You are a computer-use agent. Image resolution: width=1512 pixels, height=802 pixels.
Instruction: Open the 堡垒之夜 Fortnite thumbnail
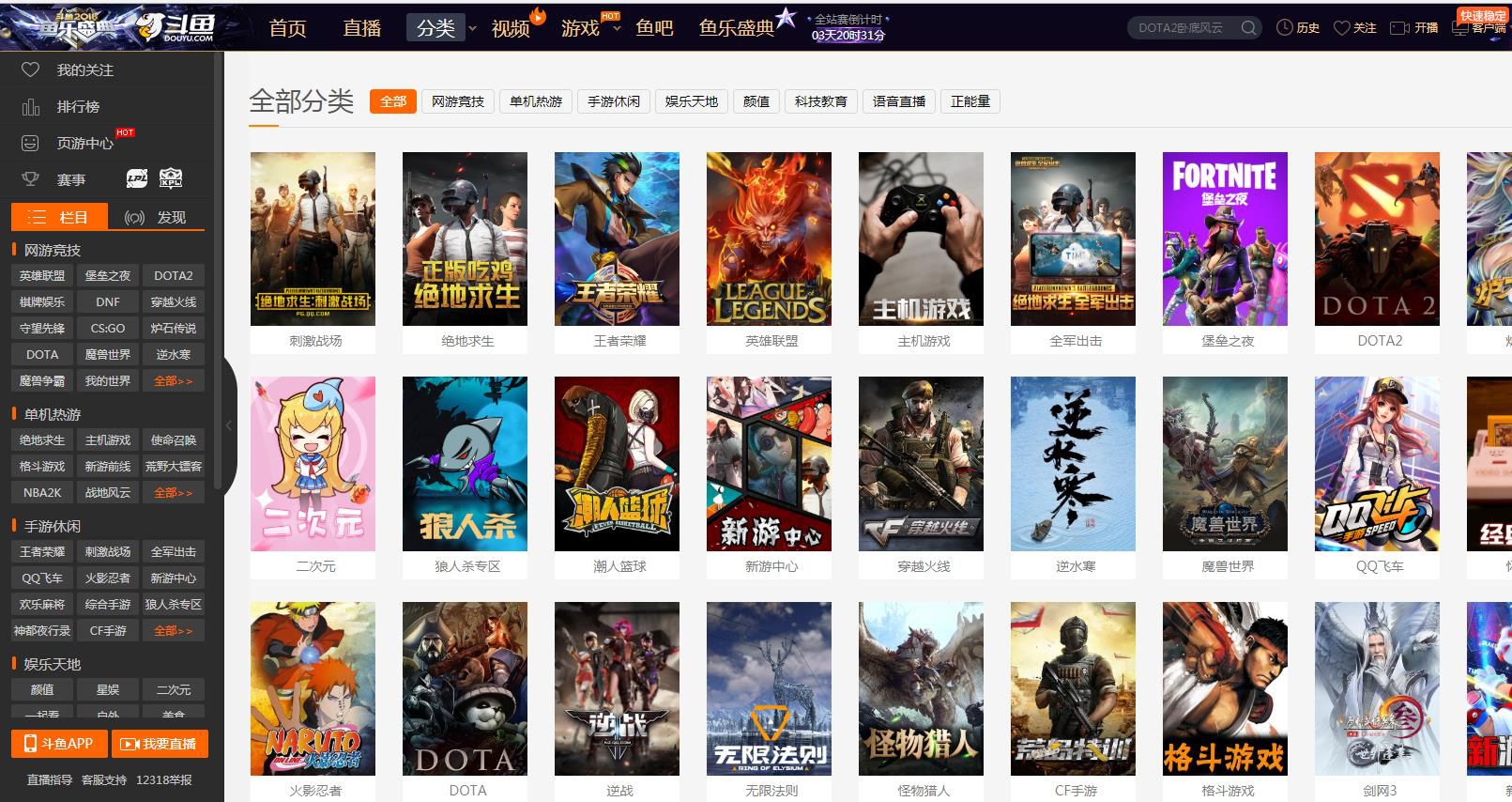(1225, 239)
